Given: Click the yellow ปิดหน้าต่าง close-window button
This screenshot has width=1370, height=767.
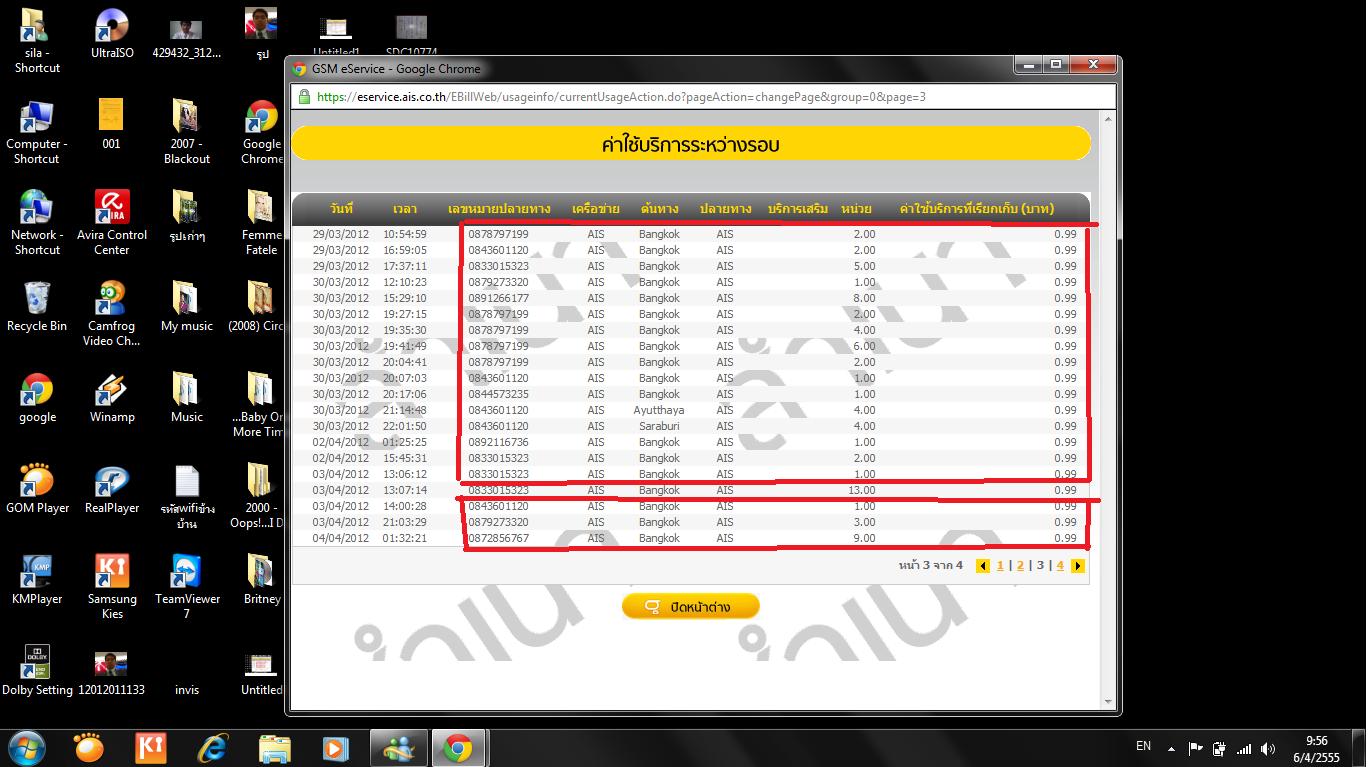Looking at the screenshot, I should click(x=690, y=606).
